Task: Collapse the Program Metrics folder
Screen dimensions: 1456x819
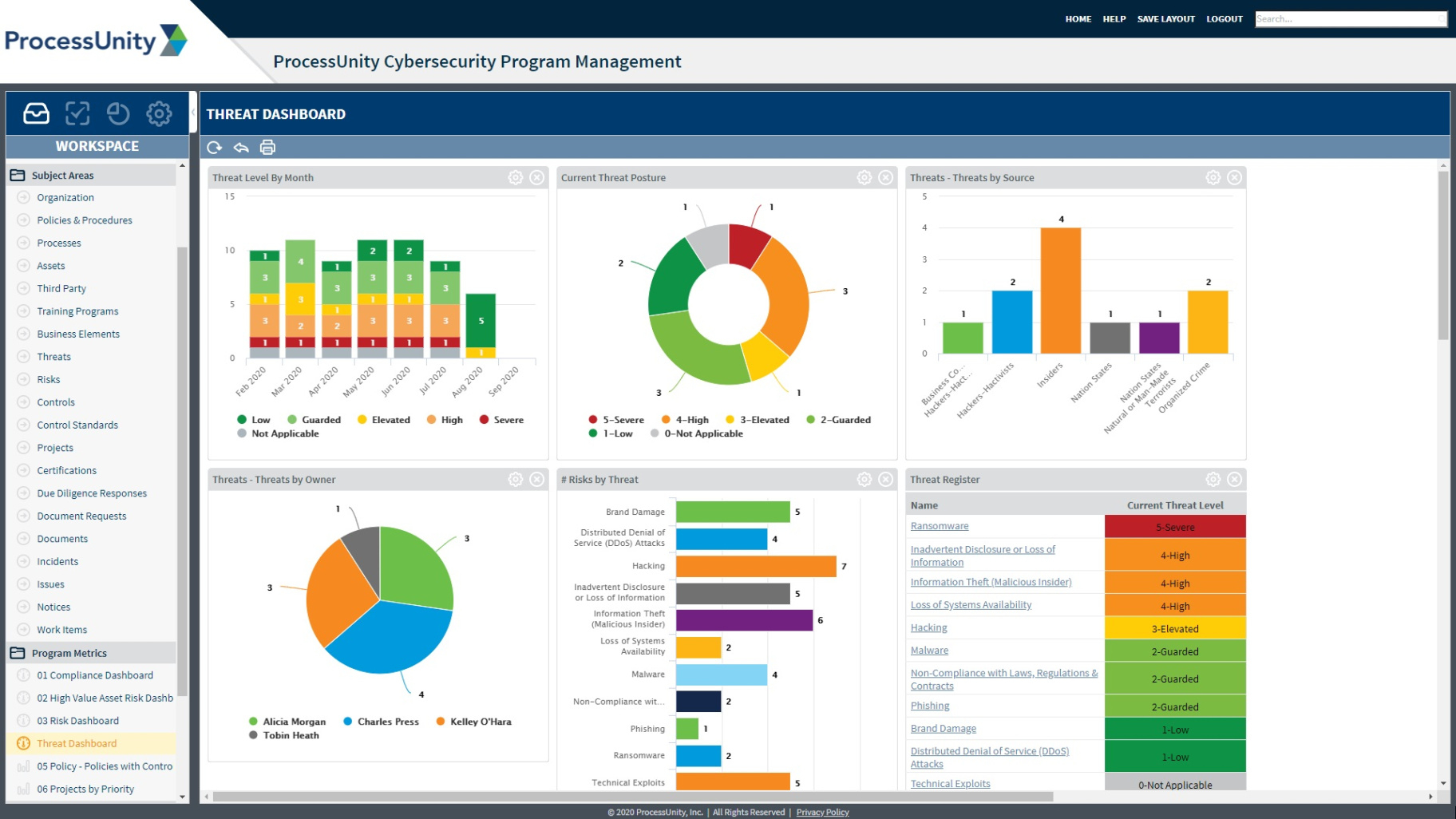Action: [17, 653]
